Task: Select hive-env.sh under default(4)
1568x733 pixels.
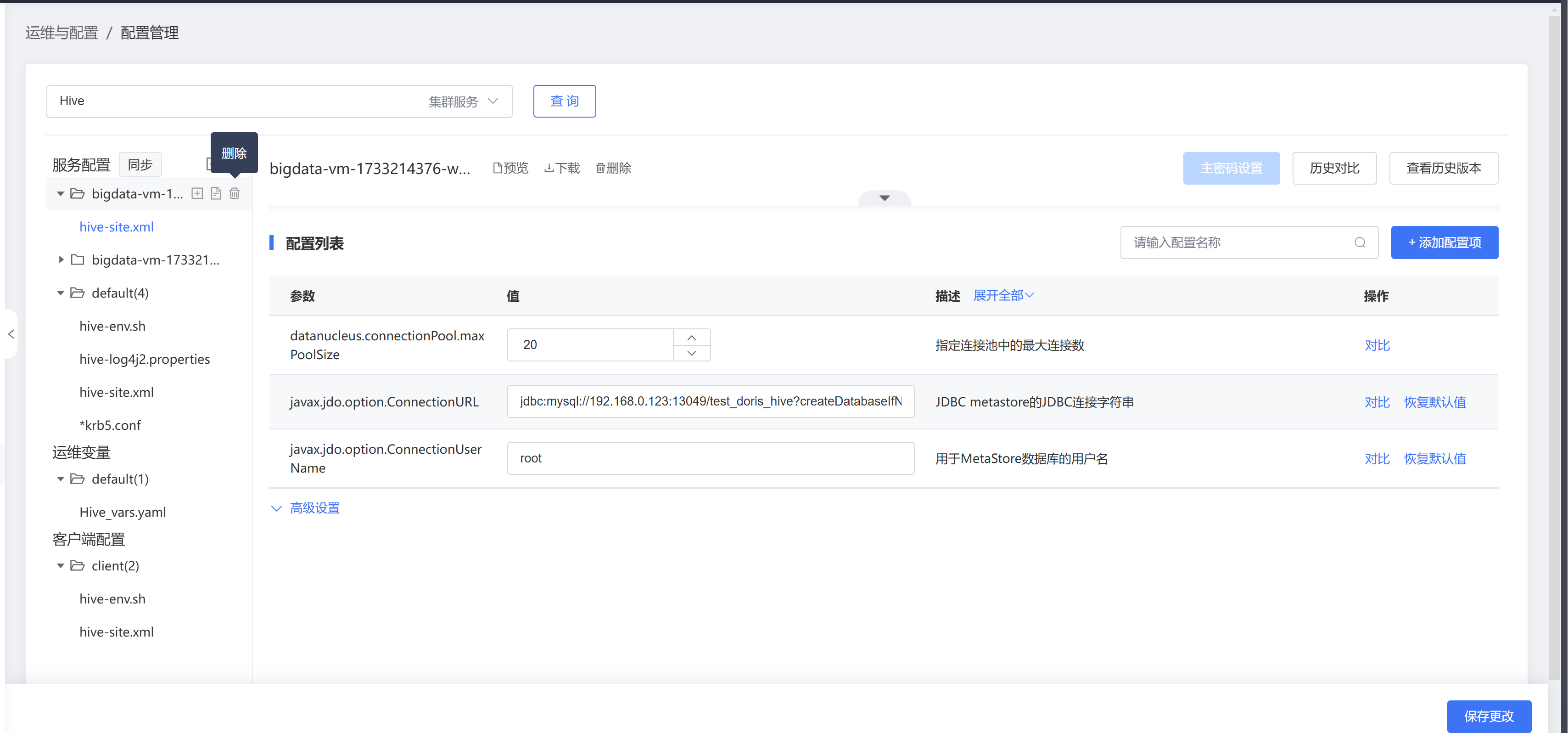Action: (112, 327)
